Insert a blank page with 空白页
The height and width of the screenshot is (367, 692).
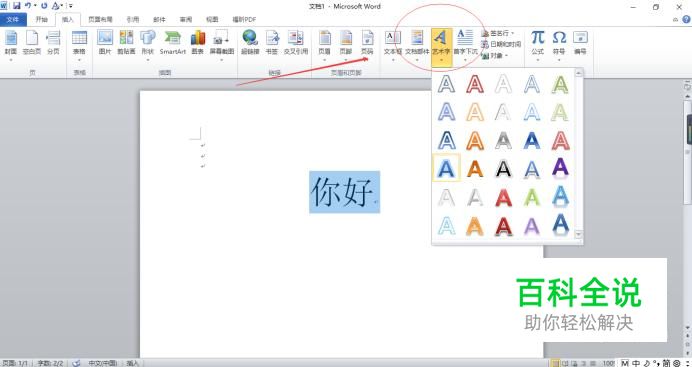32,43
